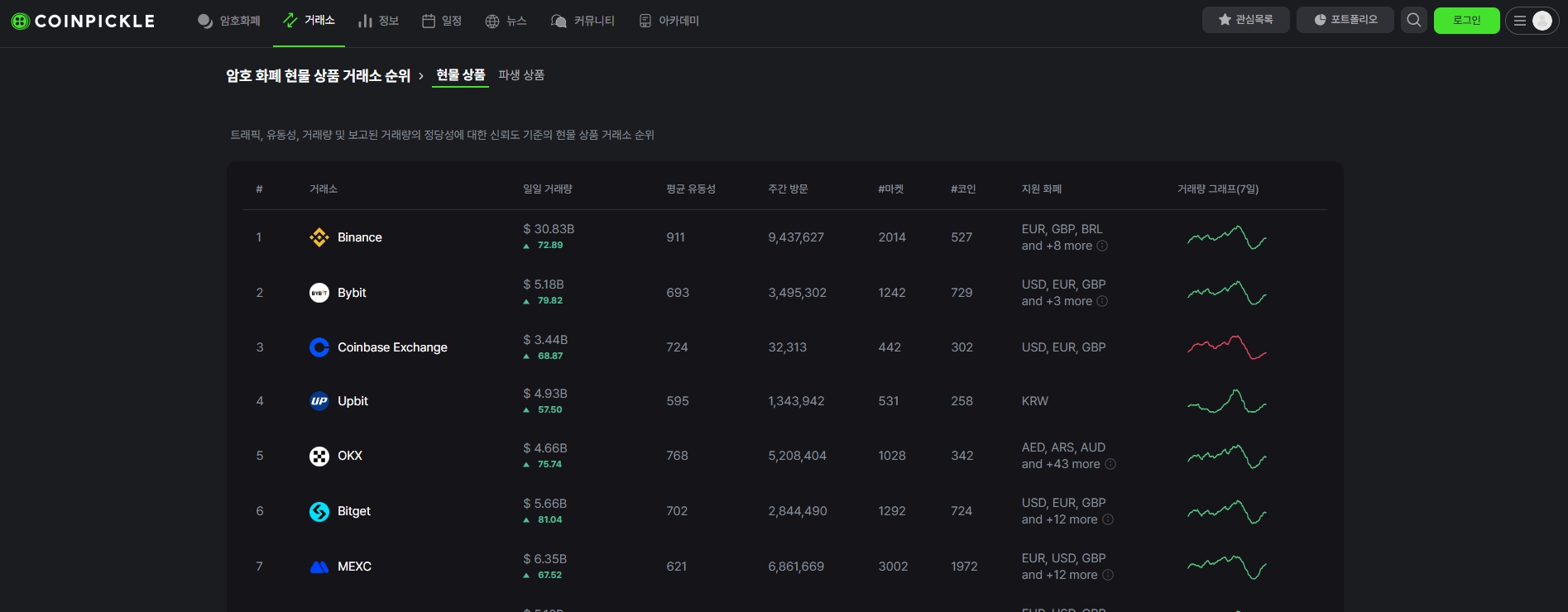Click Coinbase supported currencies USD, EUR, GBP

point(1063,347)
